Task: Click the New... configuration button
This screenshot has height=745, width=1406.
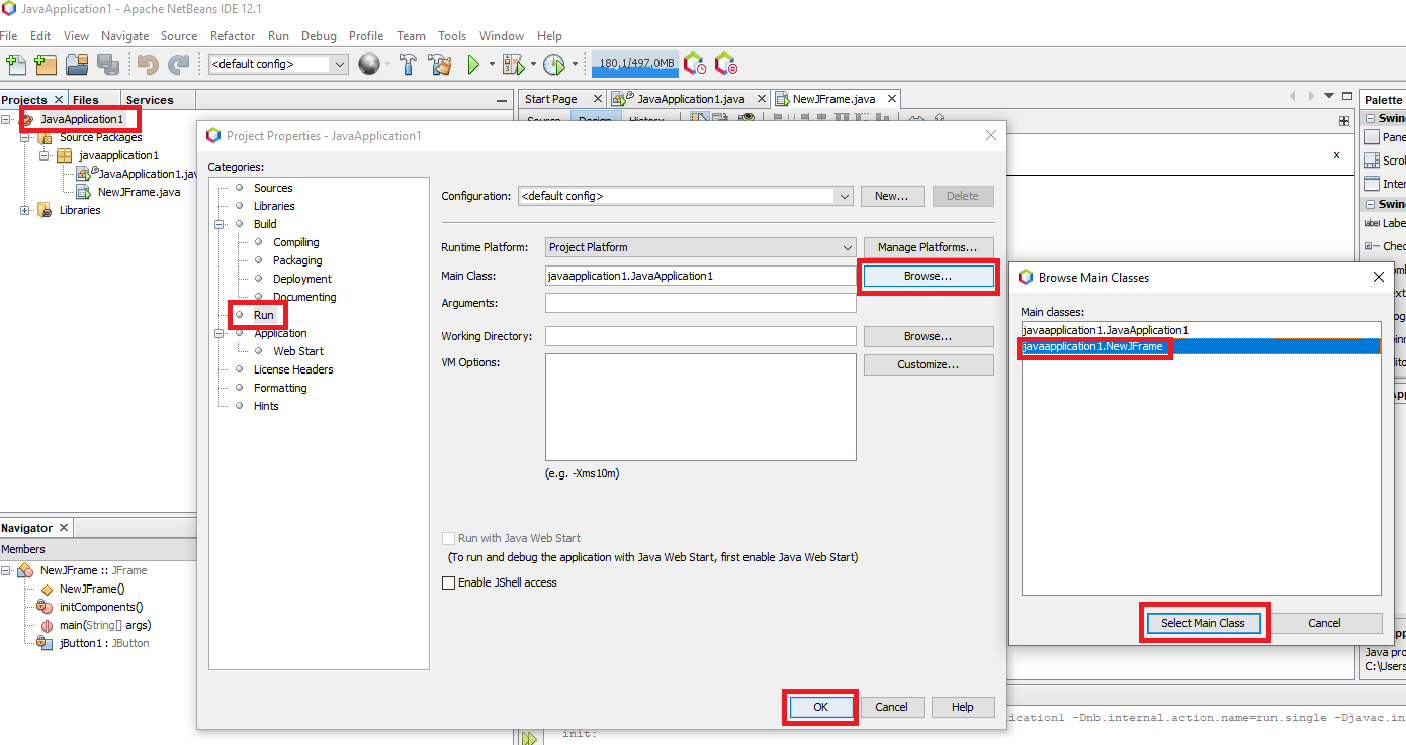Action: coord(892,196)
